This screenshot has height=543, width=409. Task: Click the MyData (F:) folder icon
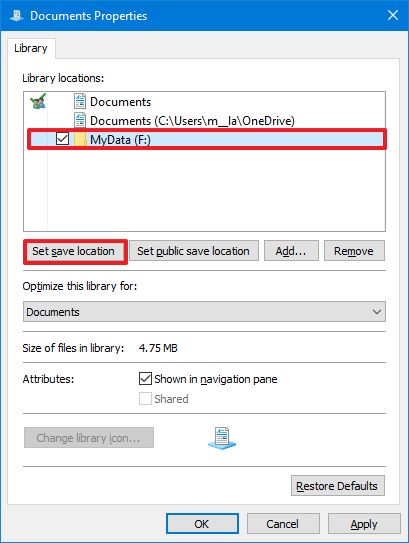[80, 139]
